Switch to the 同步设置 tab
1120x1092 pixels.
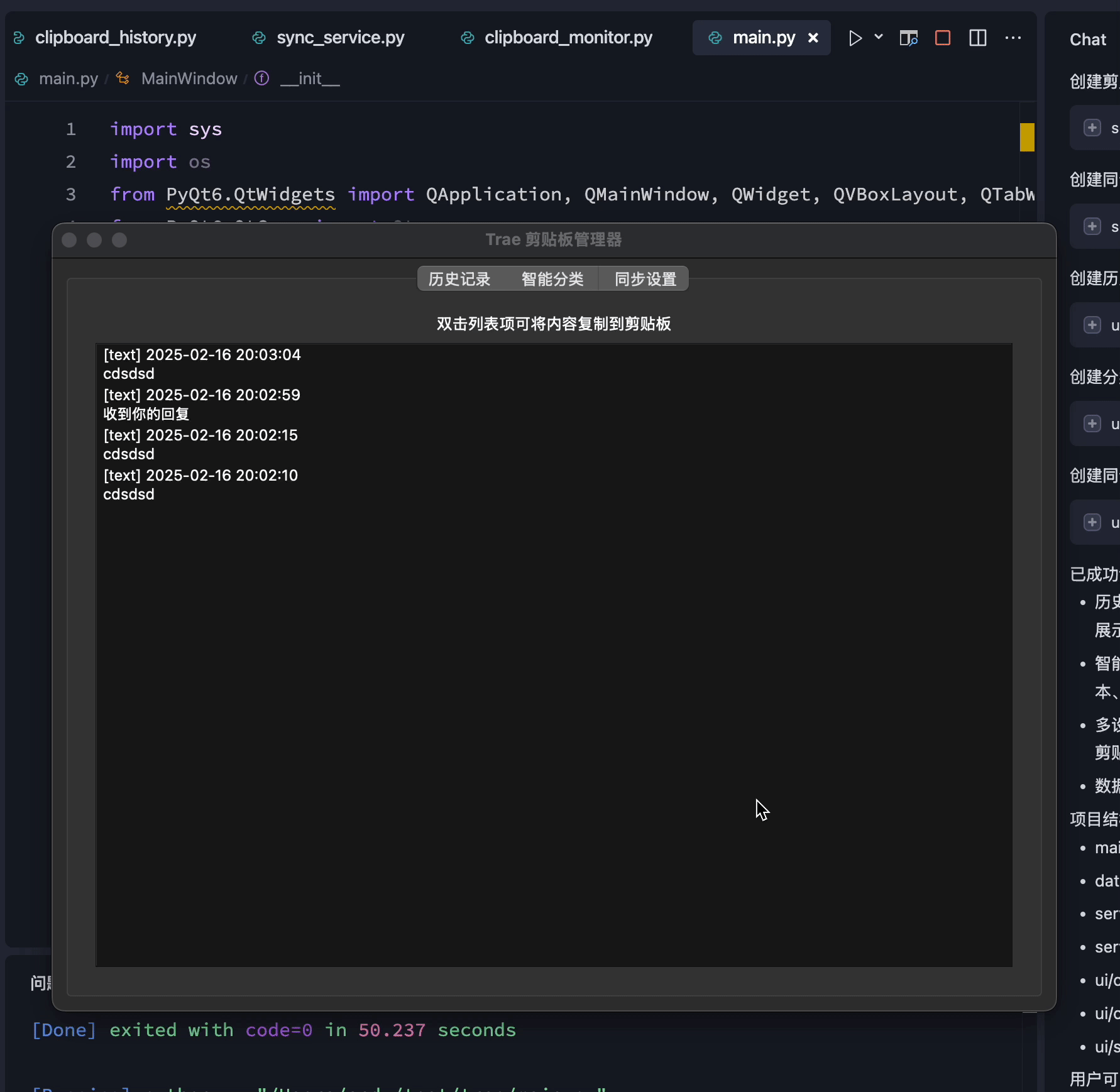click(x=644, y=279)
